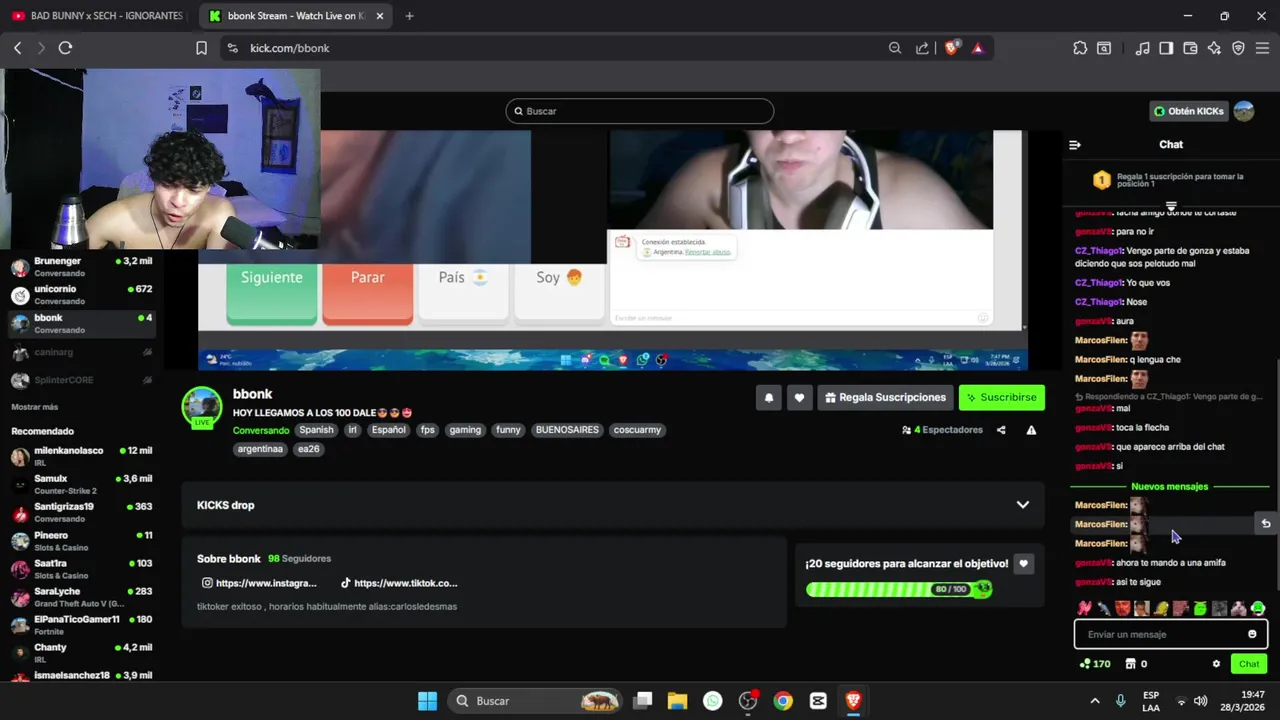Open the browser hamburger menu
This screenshot has height=720, width=1280.
tap(1262, 48)
